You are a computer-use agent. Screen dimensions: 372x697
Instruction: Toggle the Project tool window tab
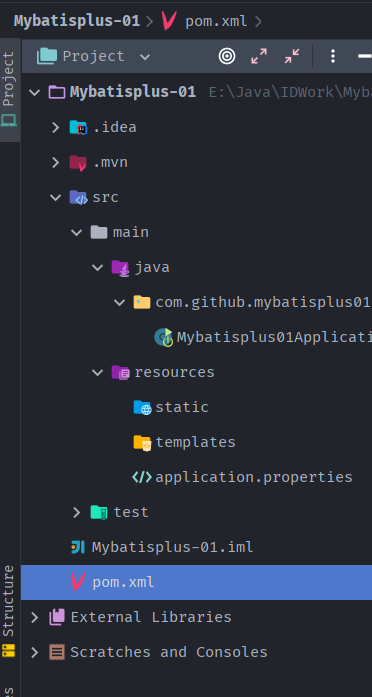click(9, 89)
